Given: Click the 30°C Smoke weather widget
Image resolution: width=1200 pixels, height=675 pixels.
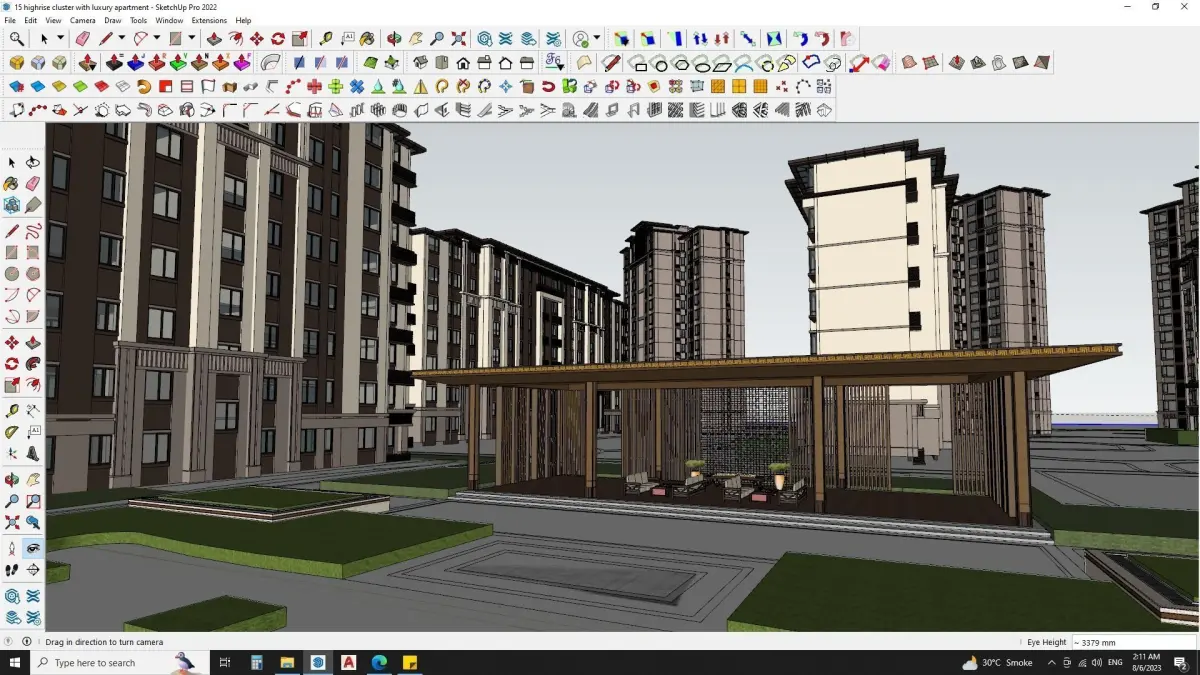Looking at the screenshot, I should (x=997, y=662).
